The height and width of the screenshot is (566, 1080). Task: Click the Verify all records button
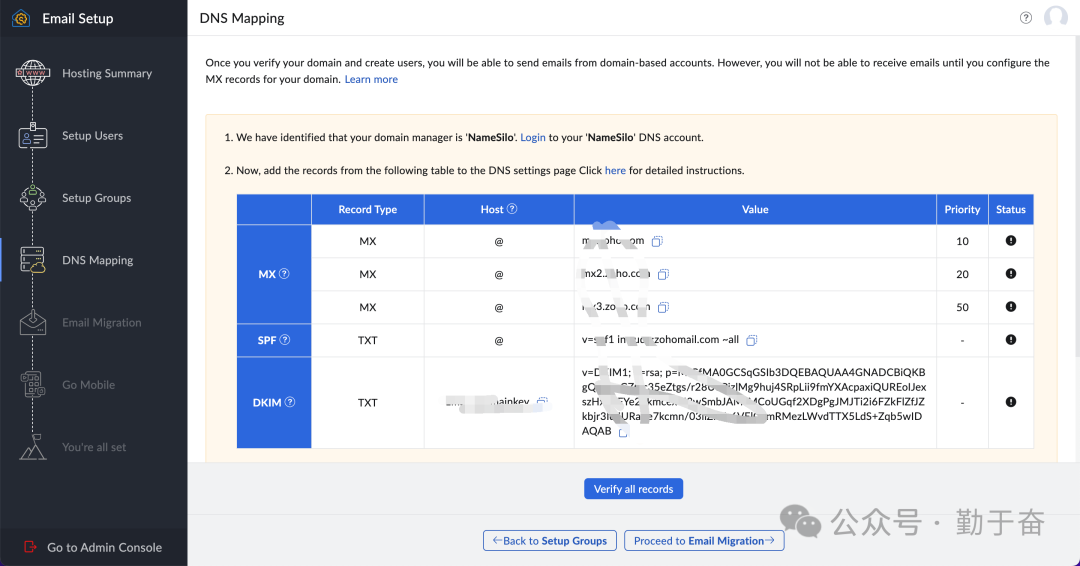click(633, 489)
